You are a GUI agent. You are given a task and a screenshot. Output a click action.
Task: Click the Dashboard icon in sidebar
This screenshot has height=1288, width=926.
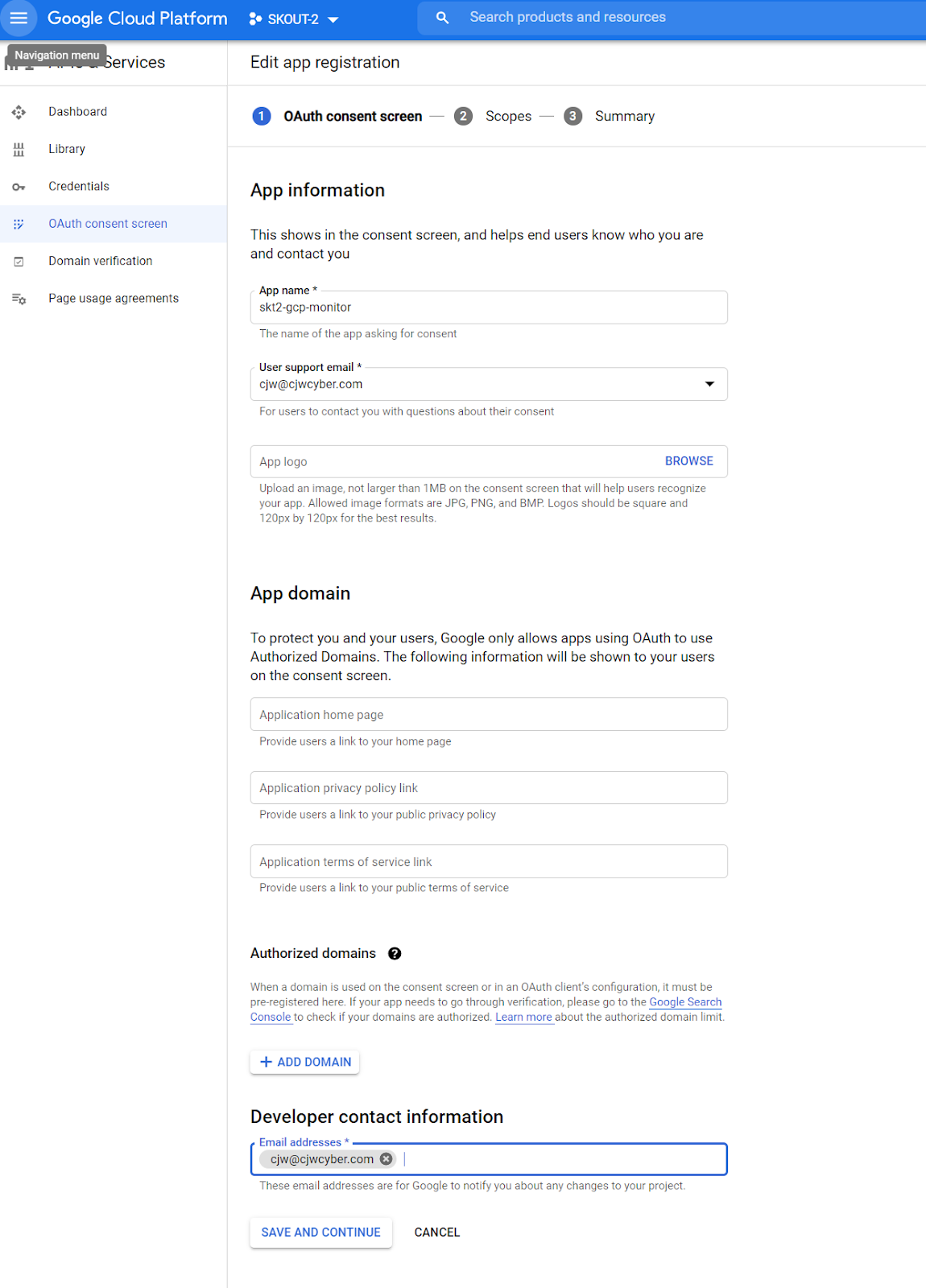(x=19, y=112)
